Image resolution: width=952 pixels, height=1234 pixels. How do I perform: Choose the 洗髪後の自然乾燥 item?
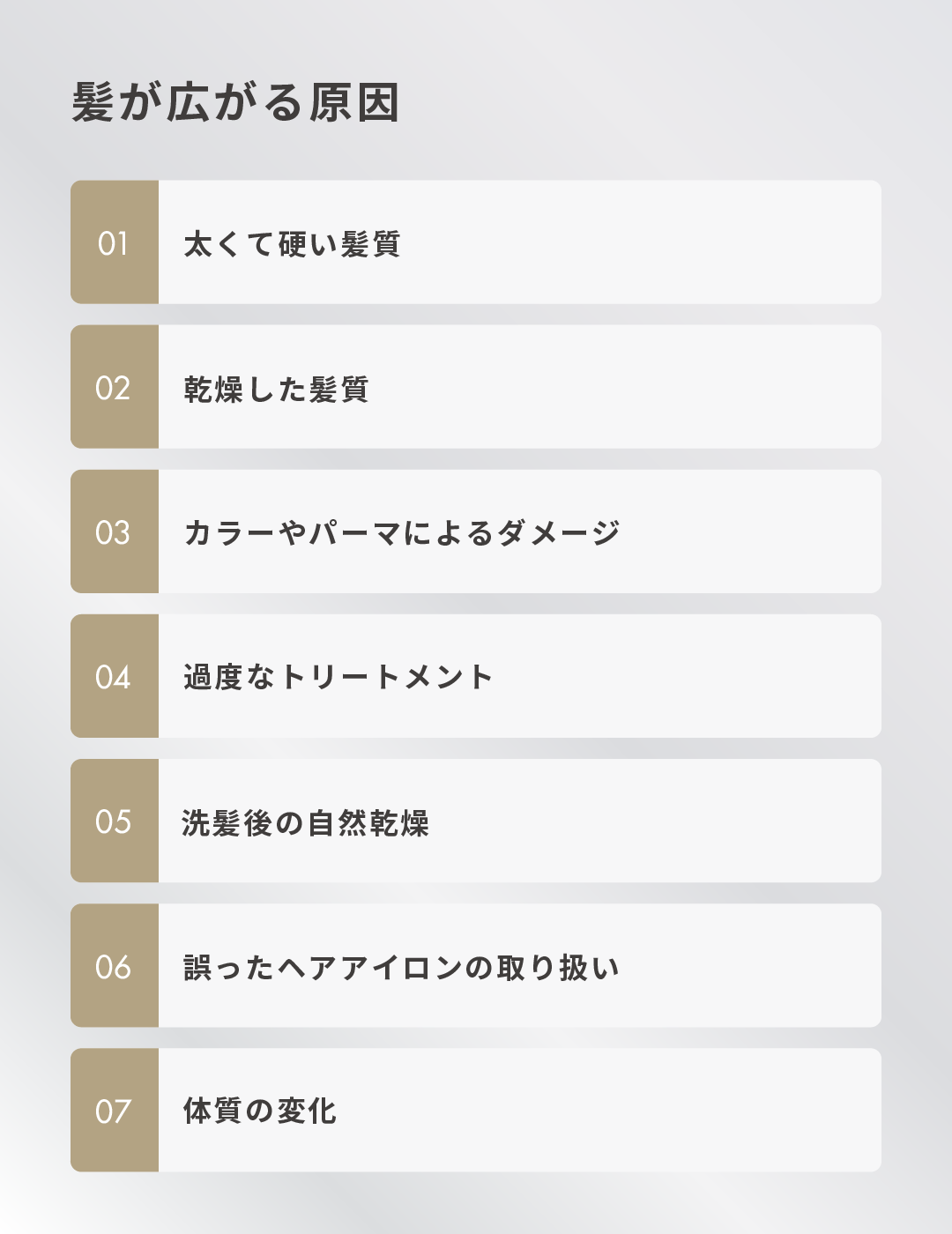point(305,822)
